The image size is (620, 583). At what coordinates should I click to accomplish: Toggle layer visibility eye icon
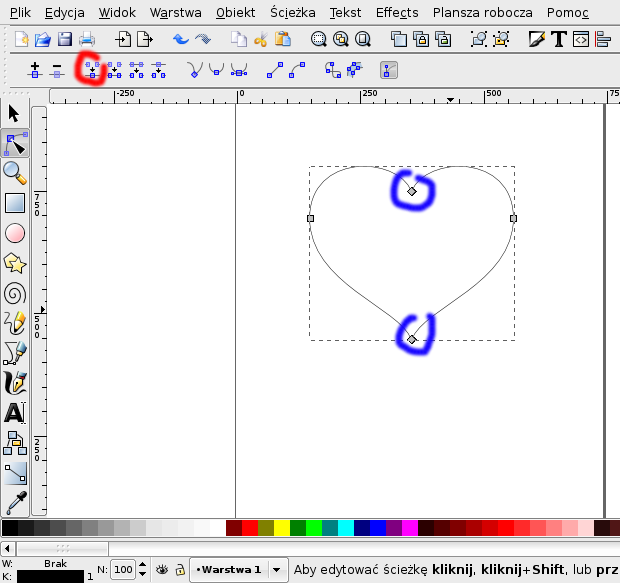pos(161,569)
